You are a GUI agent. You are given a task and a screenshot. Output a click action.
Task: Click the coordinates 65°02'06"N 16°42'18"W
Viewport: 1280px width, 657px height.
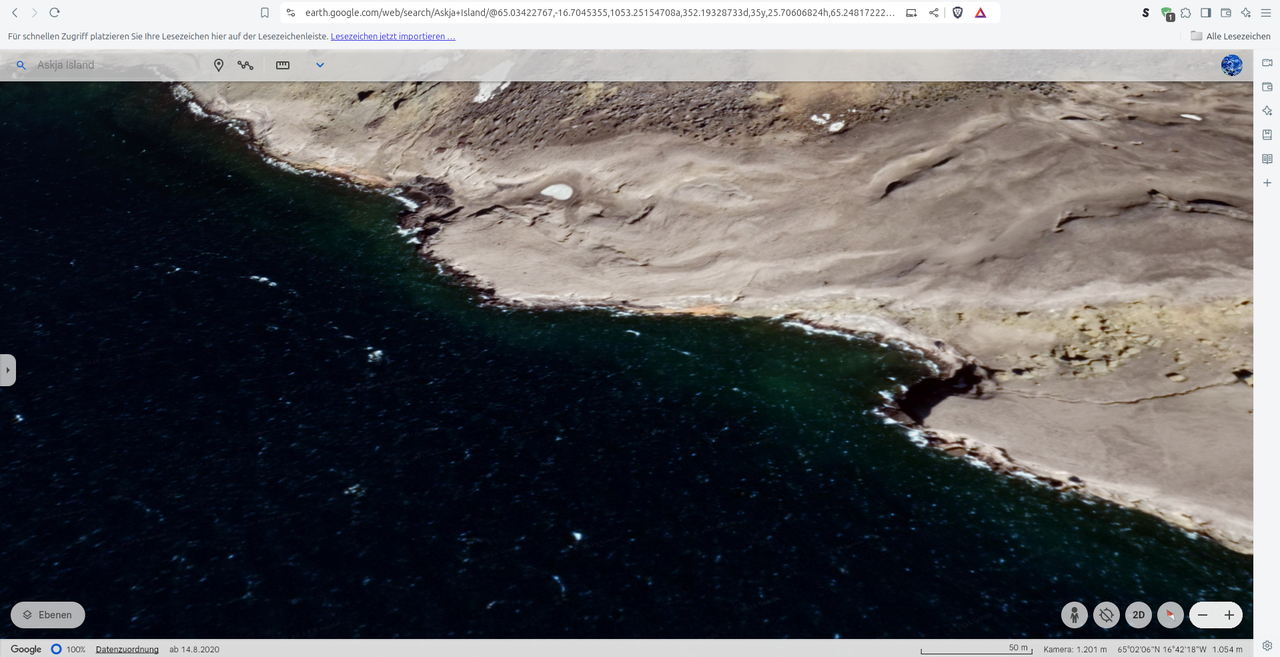click(x=1160, y=649)
